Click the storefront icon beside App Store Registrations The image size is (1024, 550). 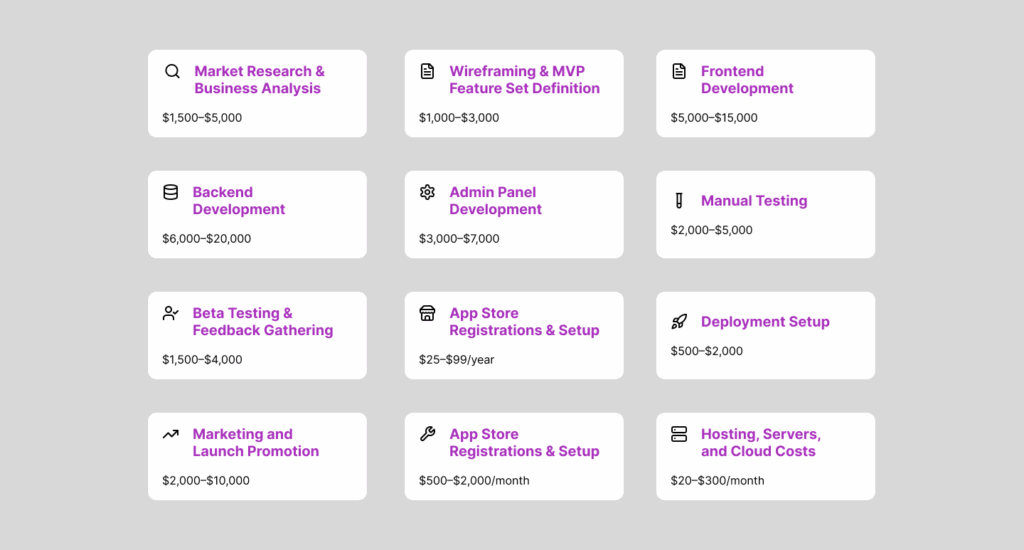[427, 313]
